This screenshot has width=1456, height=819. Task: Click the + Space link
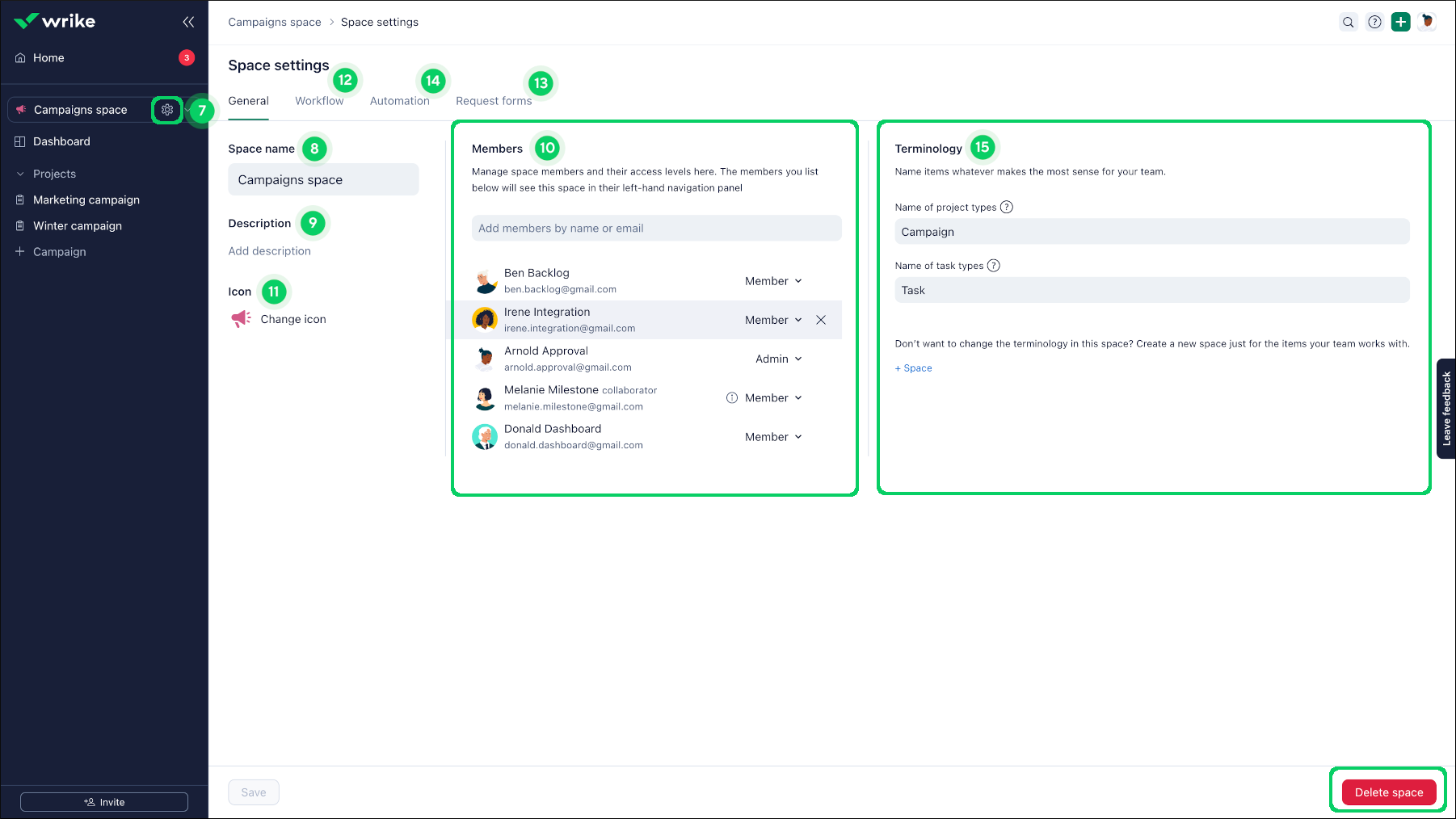coord(914,368)
